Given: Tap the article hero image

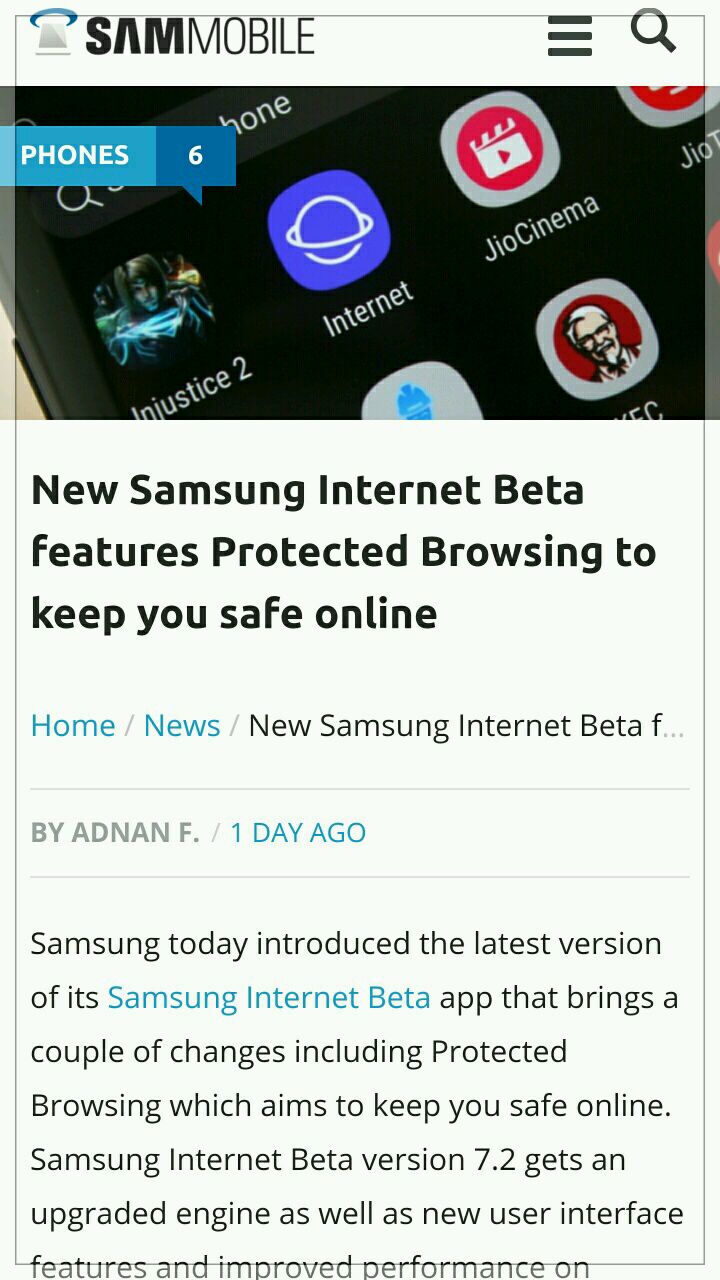Looking at the screenshot, I should [360, 252].
